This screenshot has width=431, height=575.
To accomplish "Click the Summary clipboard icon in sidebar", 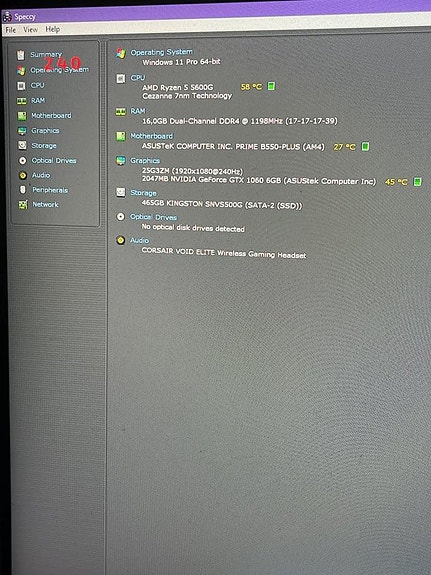I will click(21, 55).
